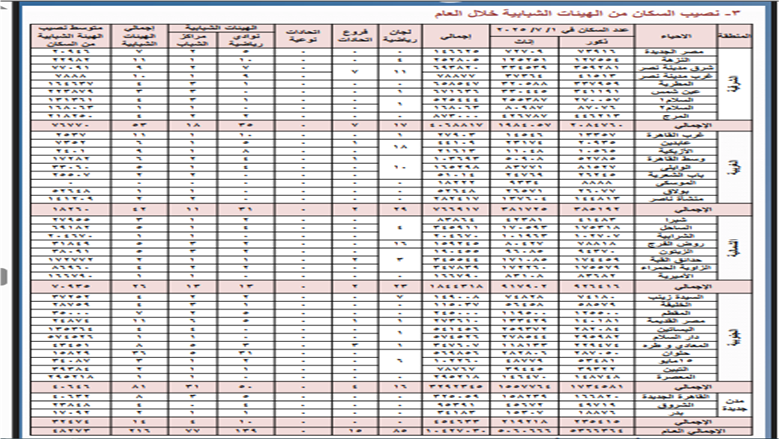Select the 'الاحياء' column header
Viewport: 779px width, 439px height.
click(x=675, y=36)
